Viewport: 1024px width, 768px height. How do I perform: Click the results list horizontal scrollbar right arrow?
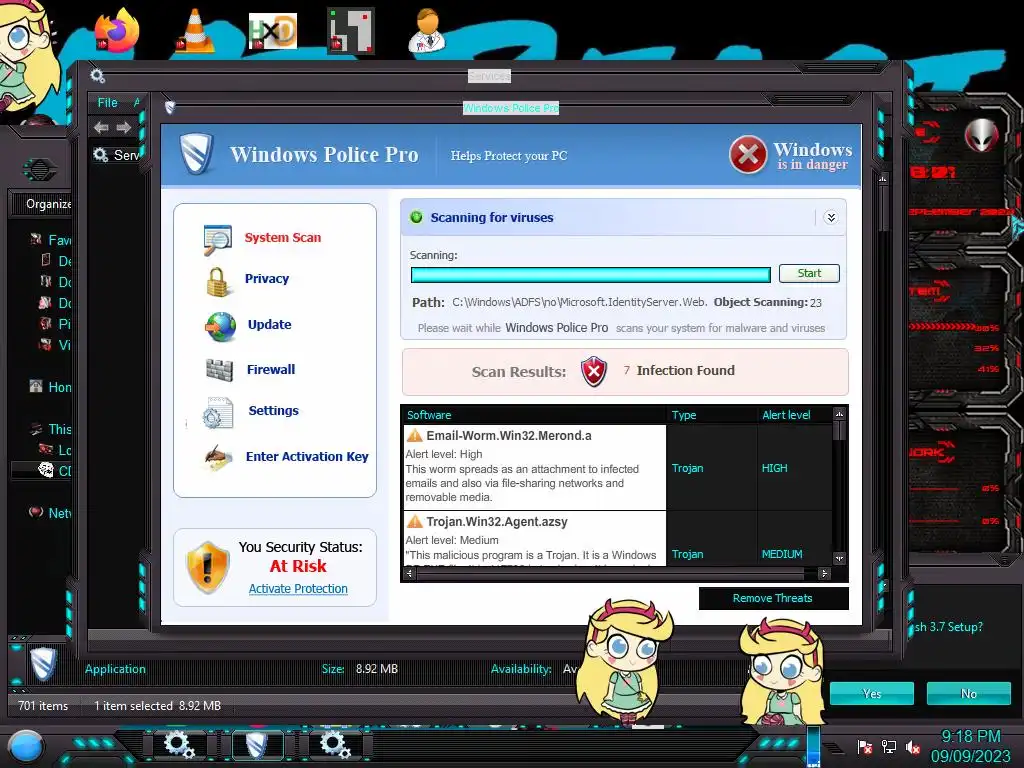click(824, 573)
